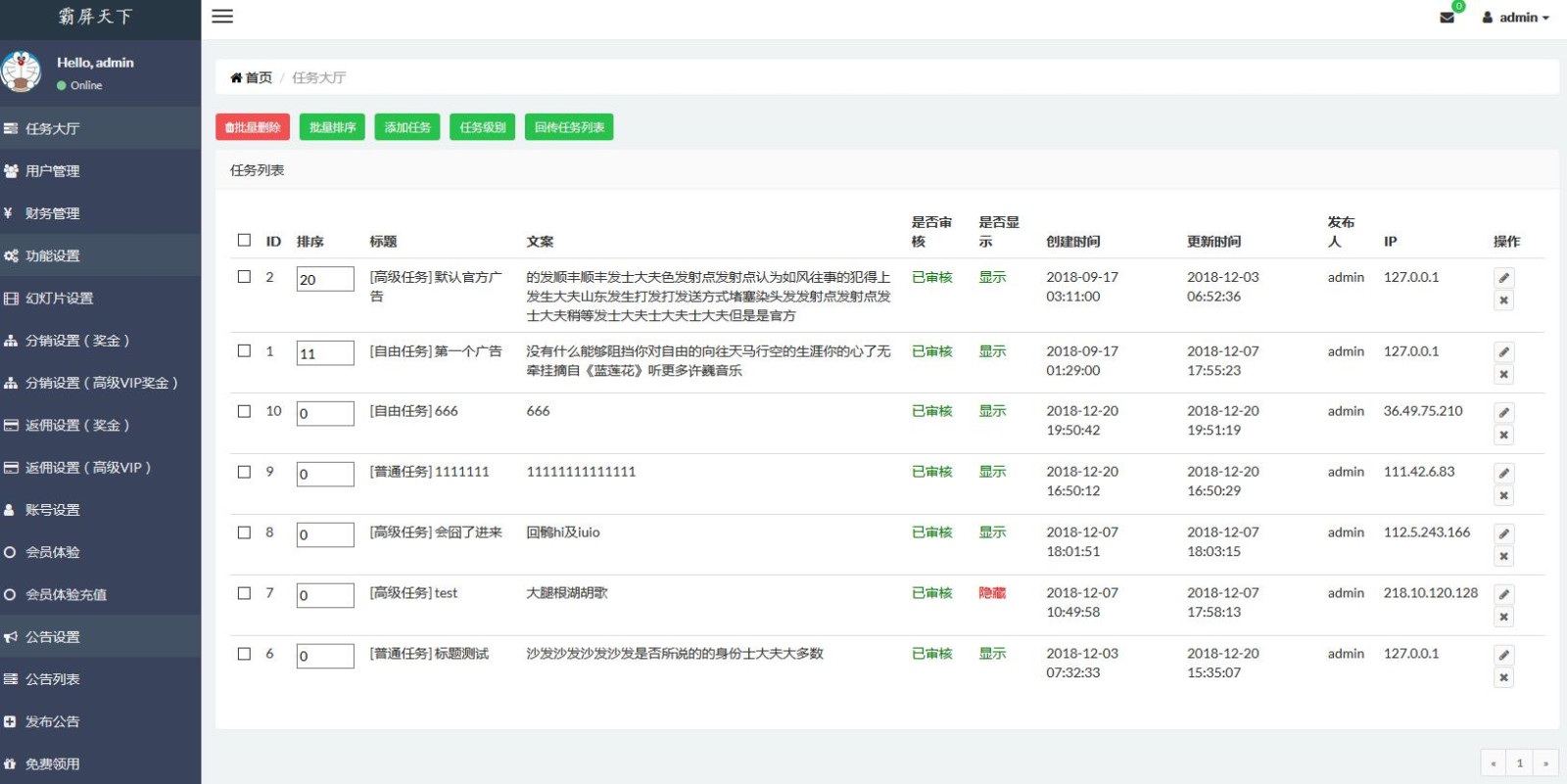Open the mail notifications envelope icon

click(x=1447, y=18)
